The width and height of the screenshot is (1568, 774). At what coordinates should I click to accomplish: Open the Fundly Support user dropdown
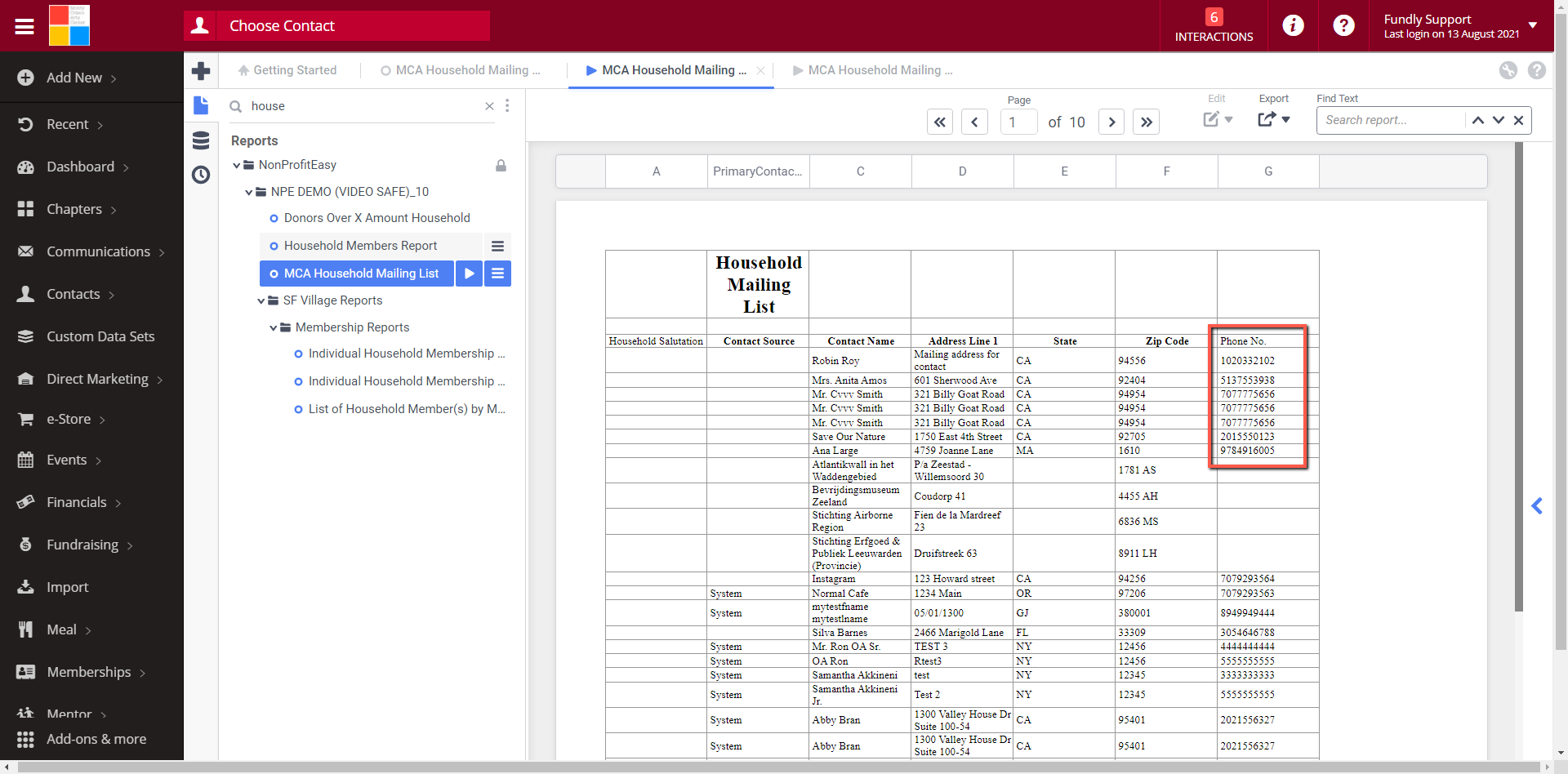1532,25
